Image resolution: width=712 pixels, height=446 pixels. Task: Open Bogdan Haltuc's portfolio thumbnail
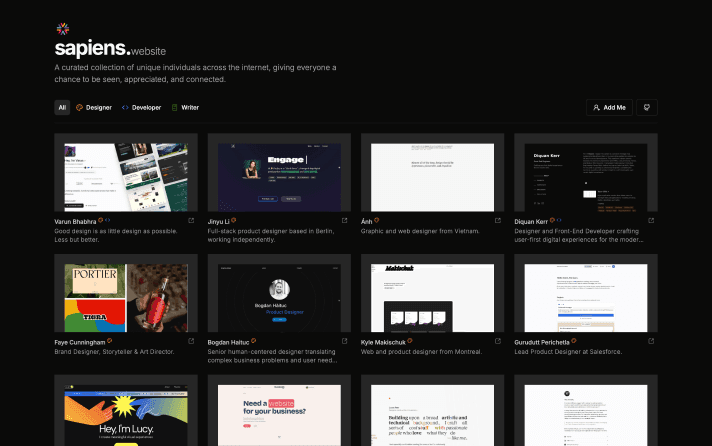pos(279,293)
